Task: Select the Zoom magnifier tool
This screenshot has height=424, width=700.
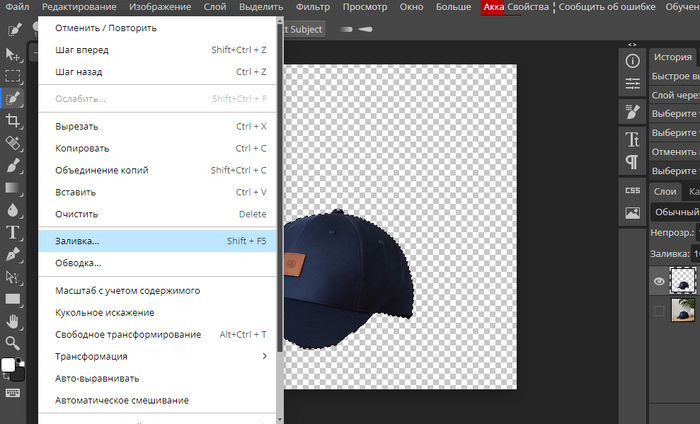Action: click(13, 343)
